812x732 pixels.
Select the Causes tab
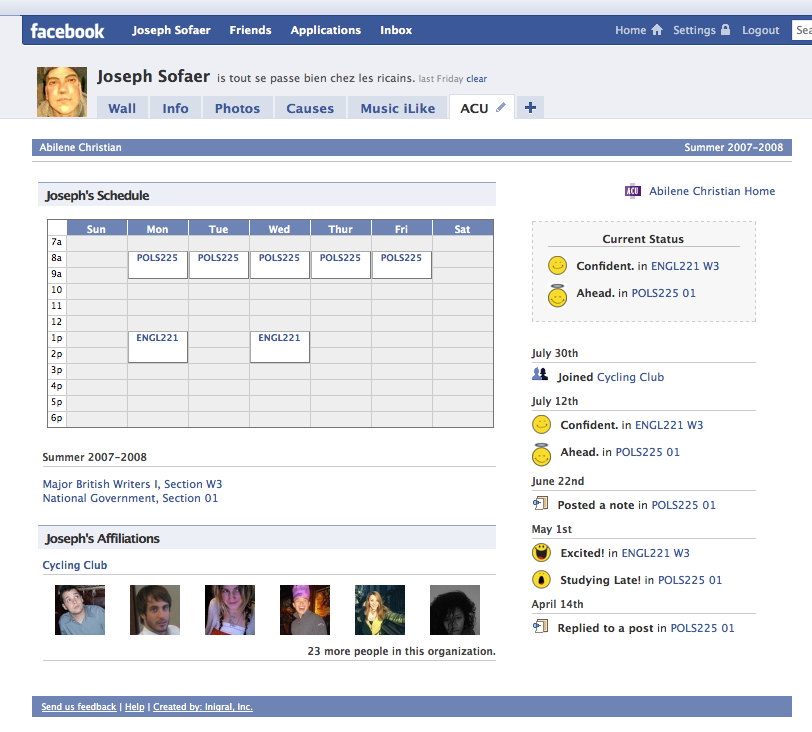pos(310,108)
